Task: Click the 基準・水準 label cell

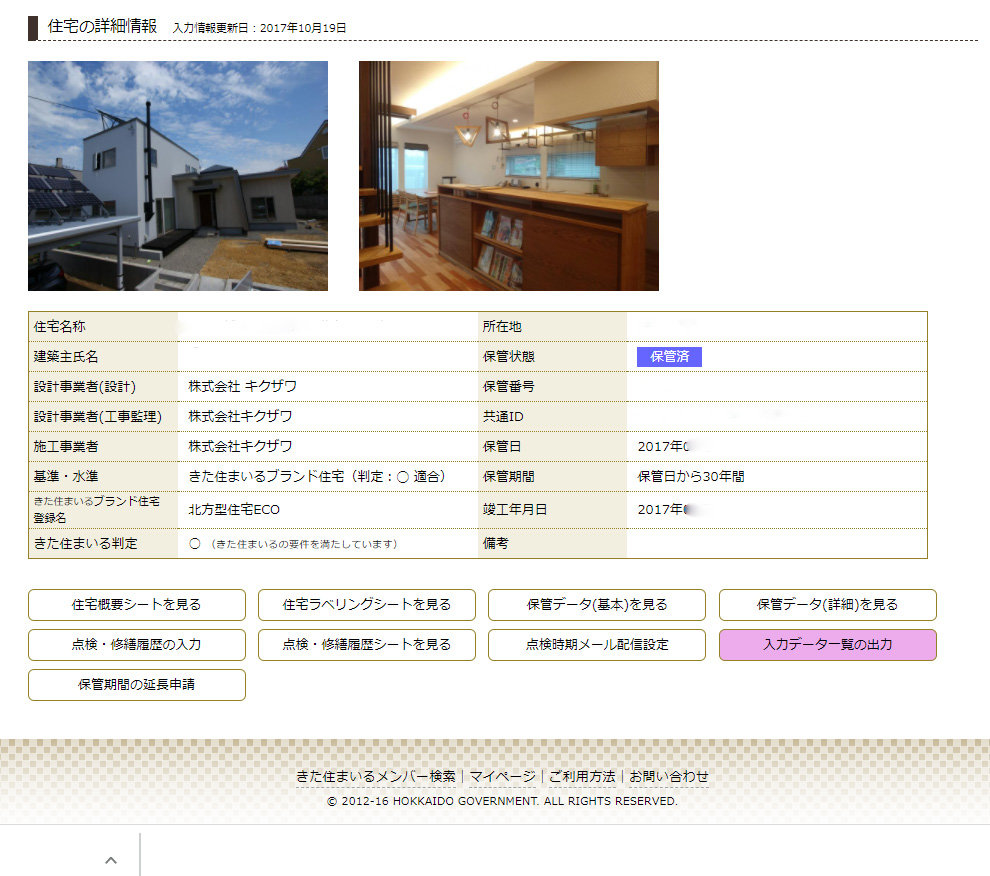Action: tap(104, 476)
